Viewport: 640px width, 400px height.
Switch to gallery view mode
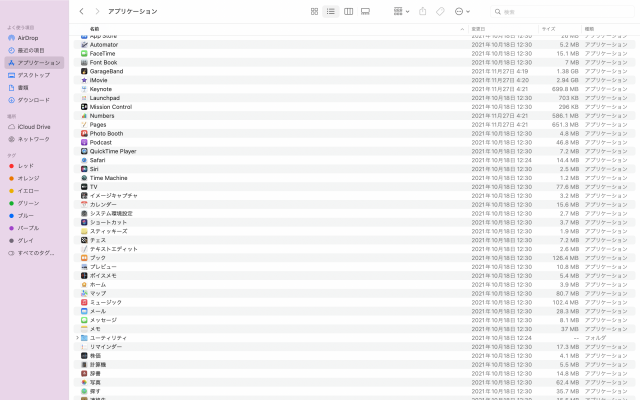click(365, 11)
